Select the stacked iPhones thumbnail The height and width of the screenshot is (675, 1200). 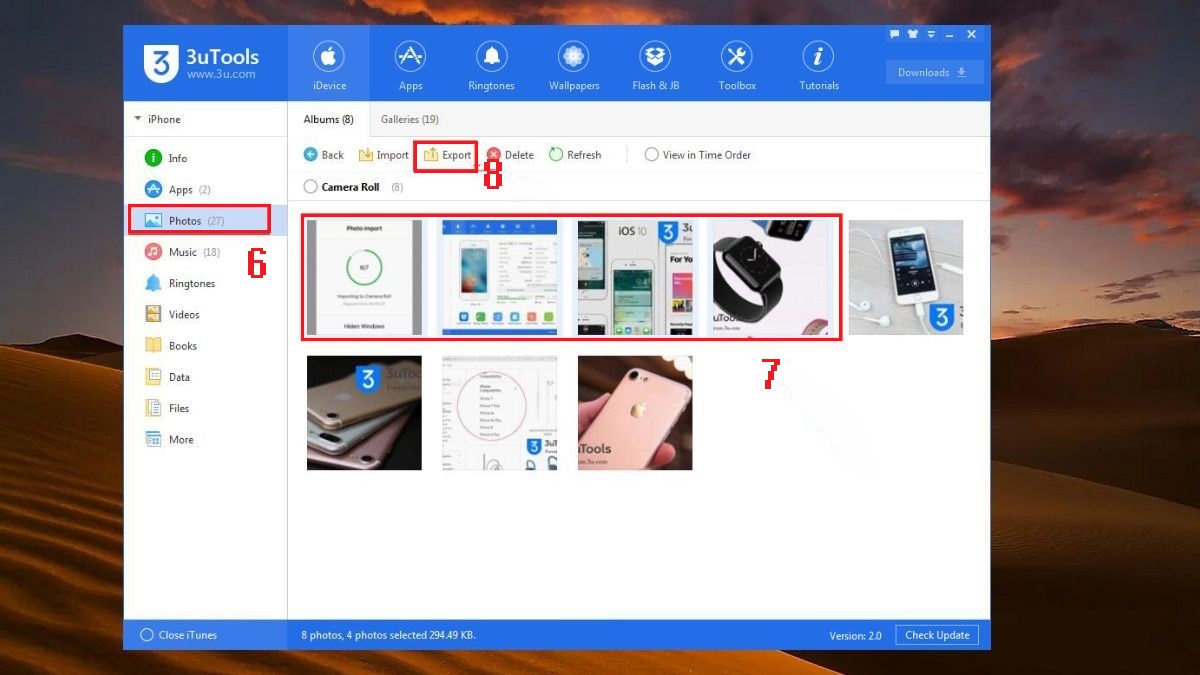[365, 413]
